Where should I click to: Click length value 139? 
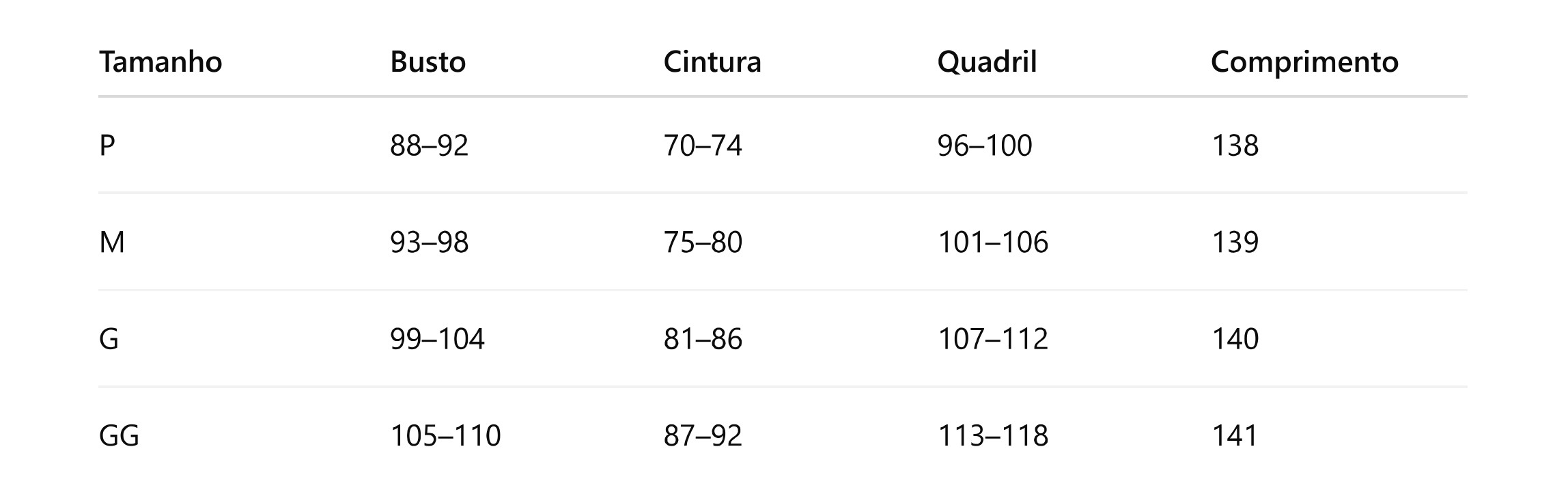coord(1235,243)
